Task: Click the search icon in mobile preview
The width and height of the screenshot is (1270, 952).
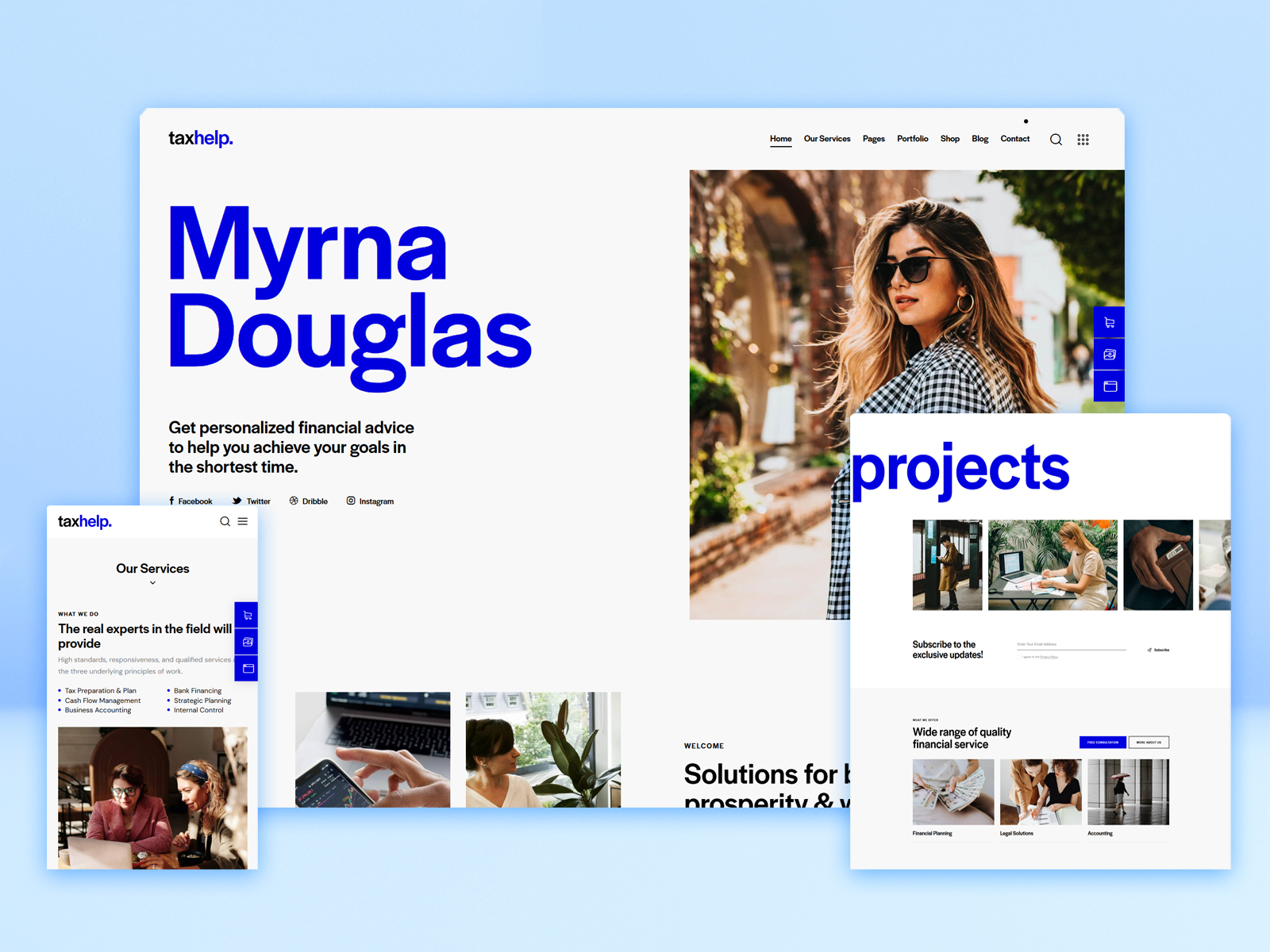Action: pyautogui.click(x=225, y=521)
